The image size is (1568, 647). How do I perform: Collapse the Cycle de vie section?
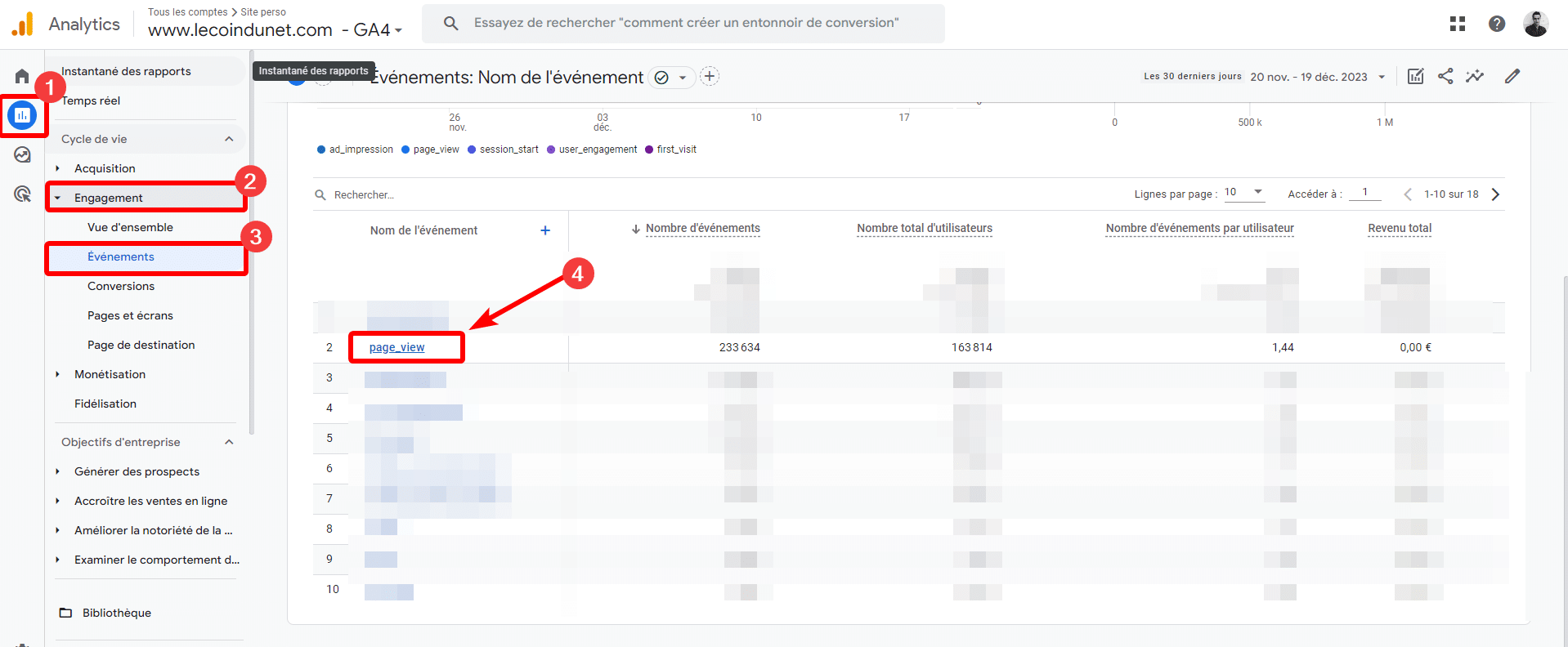tap(229, 139)
